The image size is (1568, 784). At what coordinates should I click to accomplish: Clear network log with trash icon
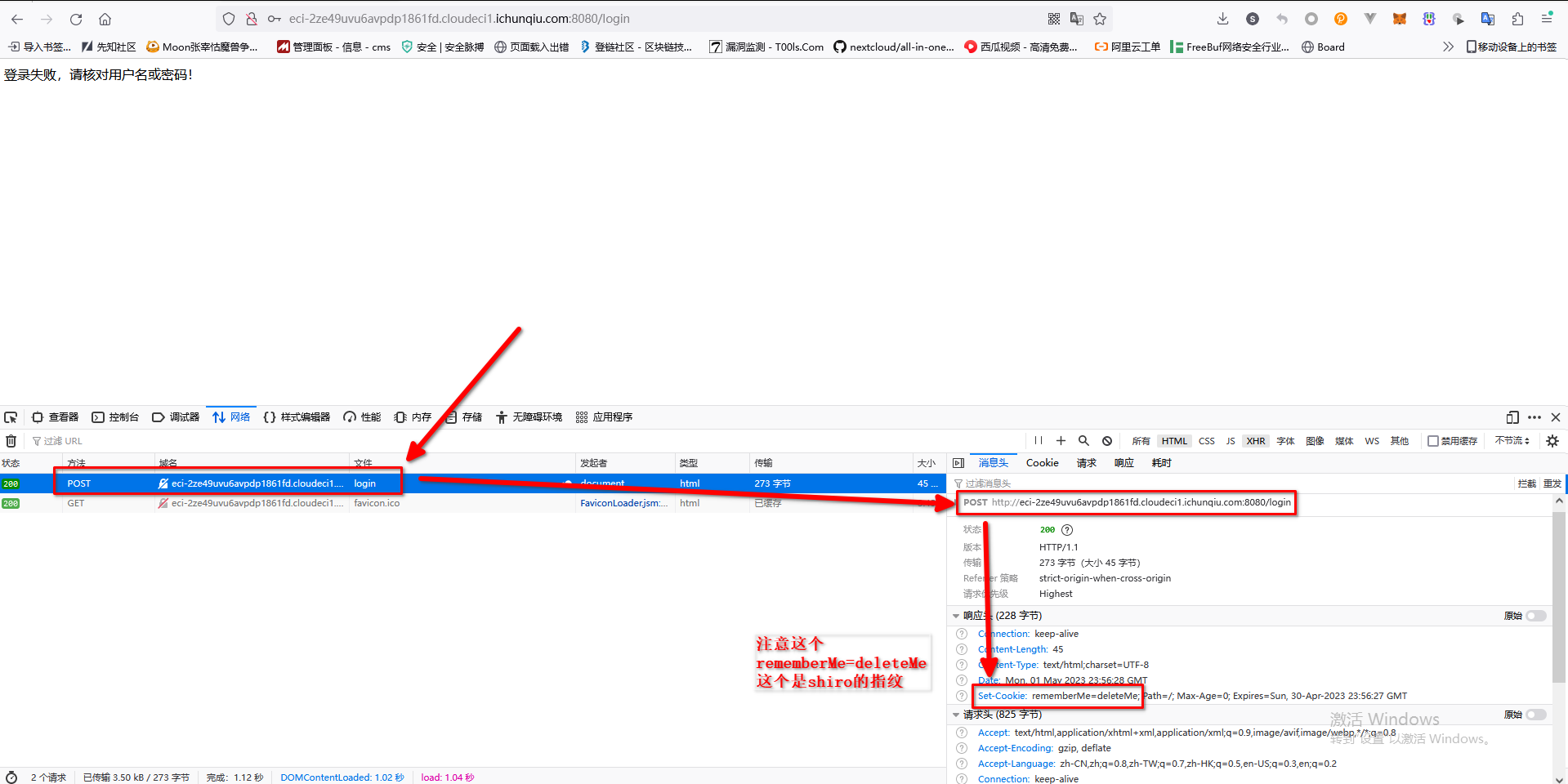click(11, 441)
